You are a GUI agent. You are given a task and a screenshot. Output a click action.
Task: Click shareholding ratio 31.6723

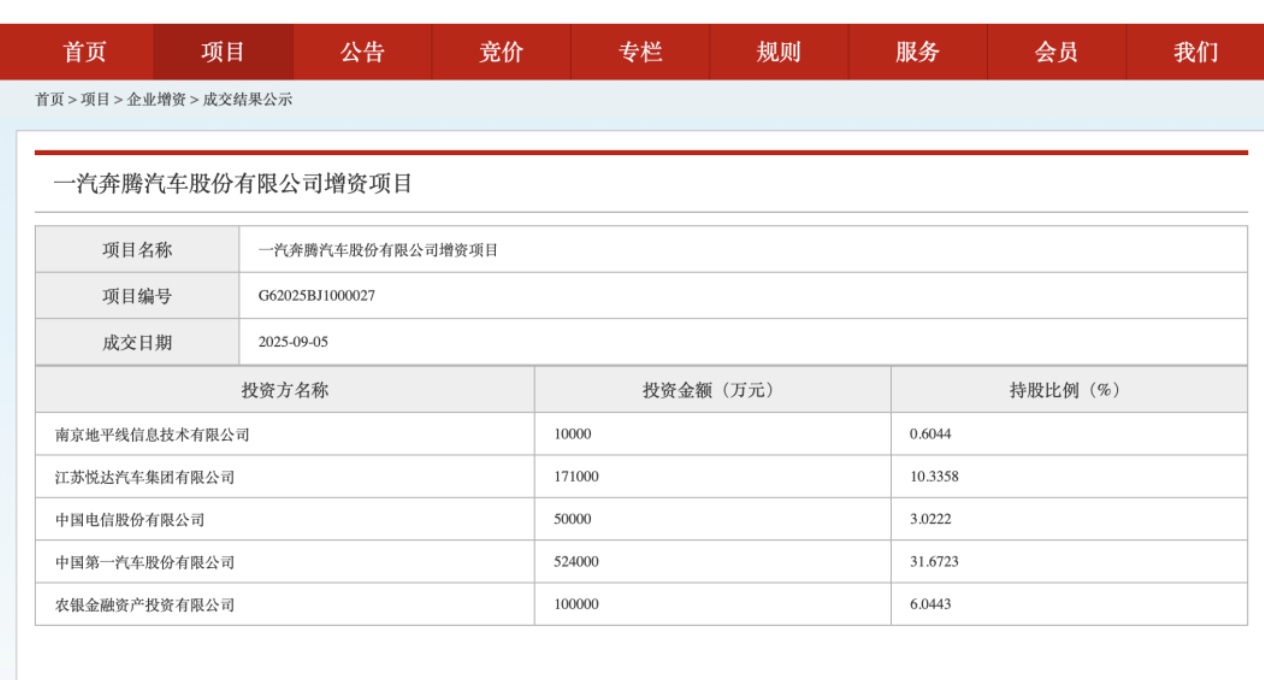pyautogui.click(x=934, y=563)
